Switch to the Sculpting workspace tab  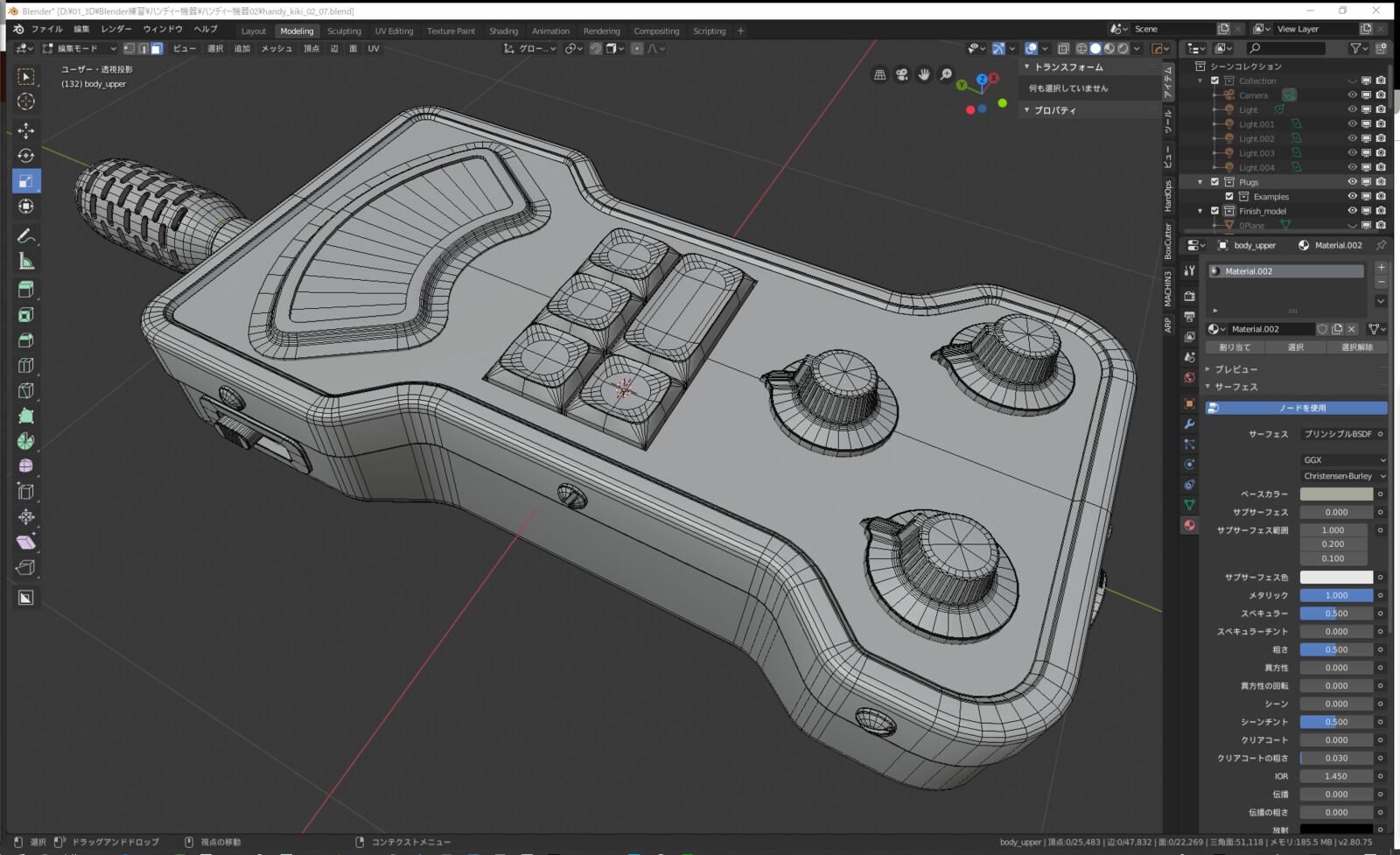(344, 32)
